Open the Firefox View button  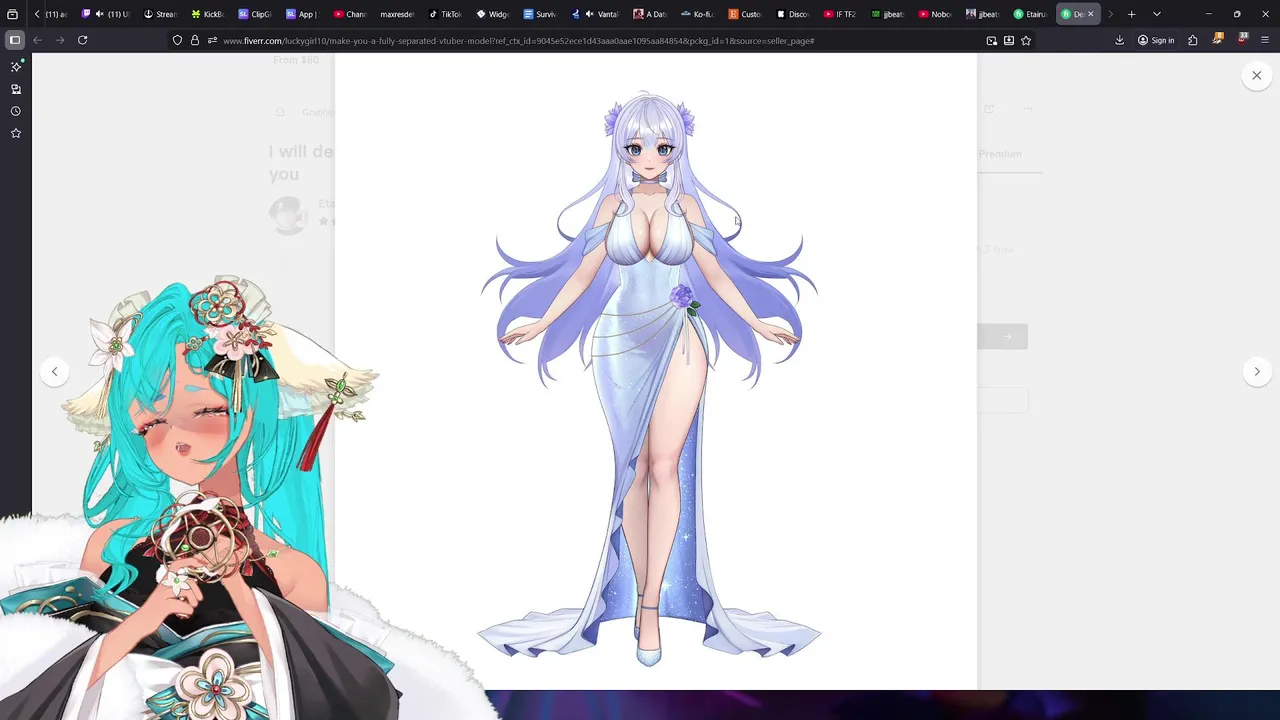(x=12, y=14)
